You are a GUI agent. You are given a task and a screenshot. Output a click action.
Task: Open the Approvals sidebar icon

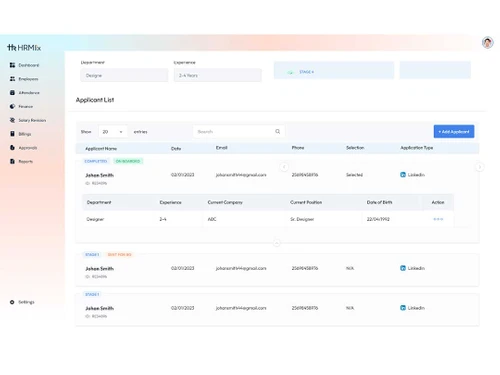12,147
